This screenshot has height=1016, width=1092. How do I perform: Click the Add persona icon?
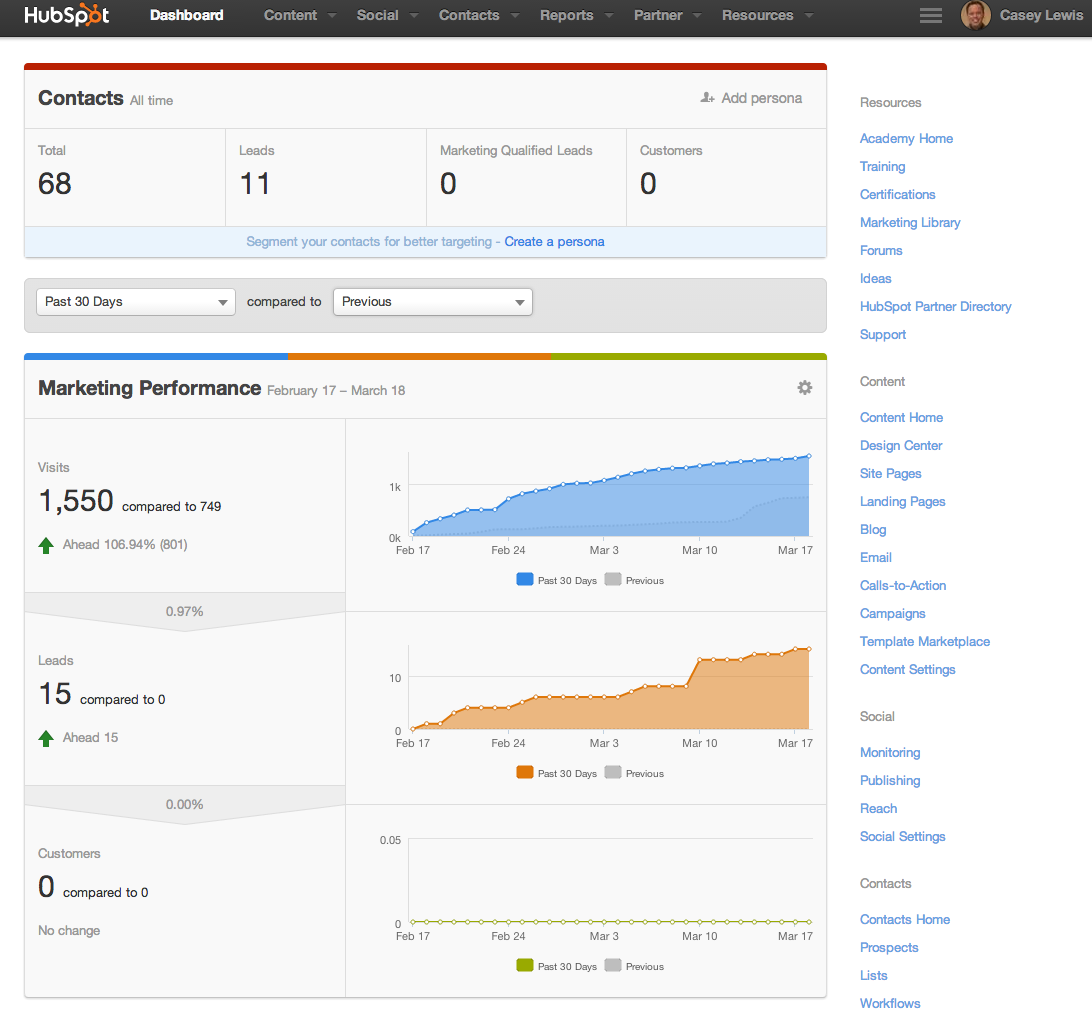[x=708, y=98]
